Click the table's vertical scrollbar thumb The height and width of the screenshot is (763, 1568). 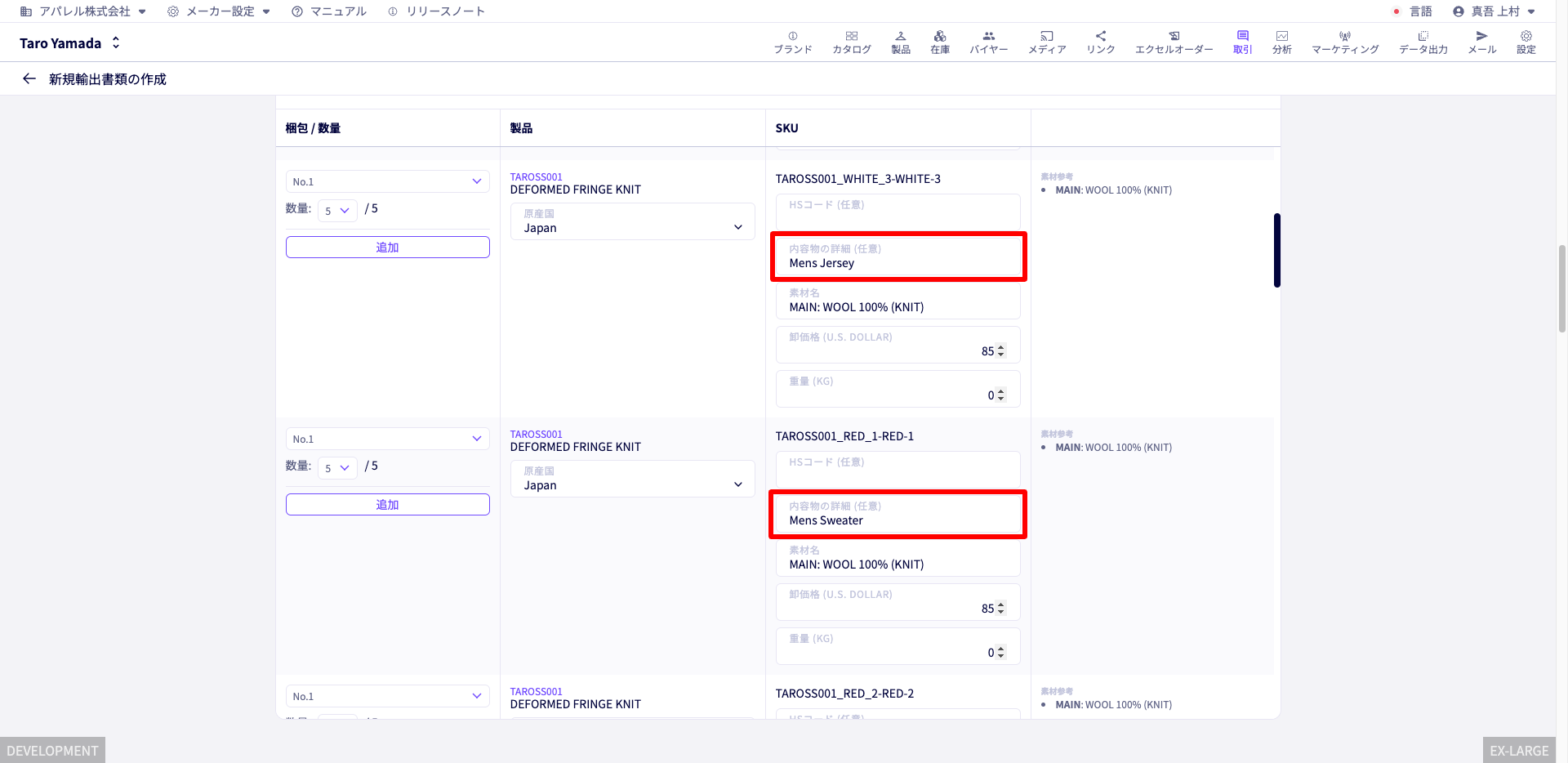(x=1276, y=250)
